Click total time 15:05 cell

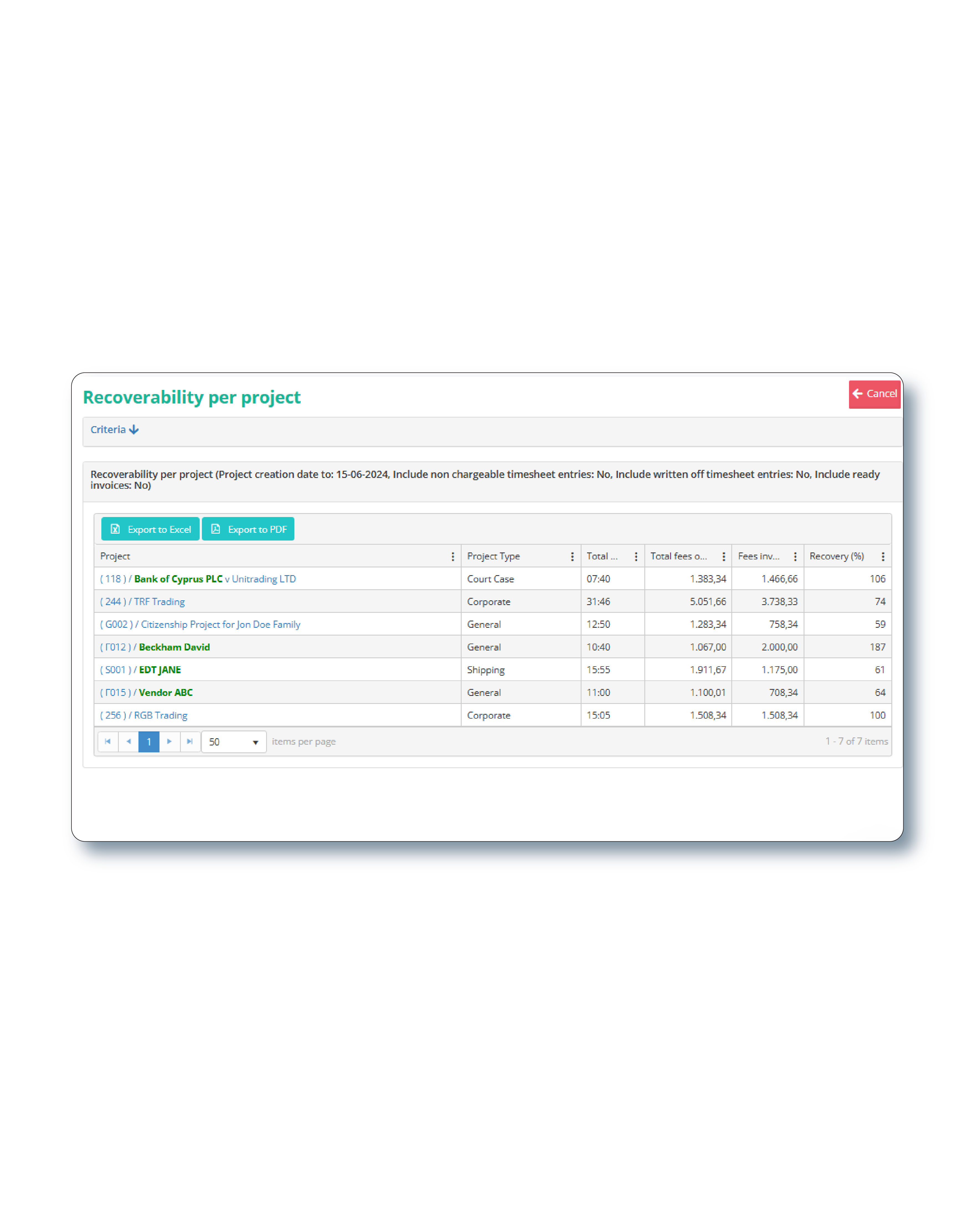pyautogui.click(x=613, y=715)
